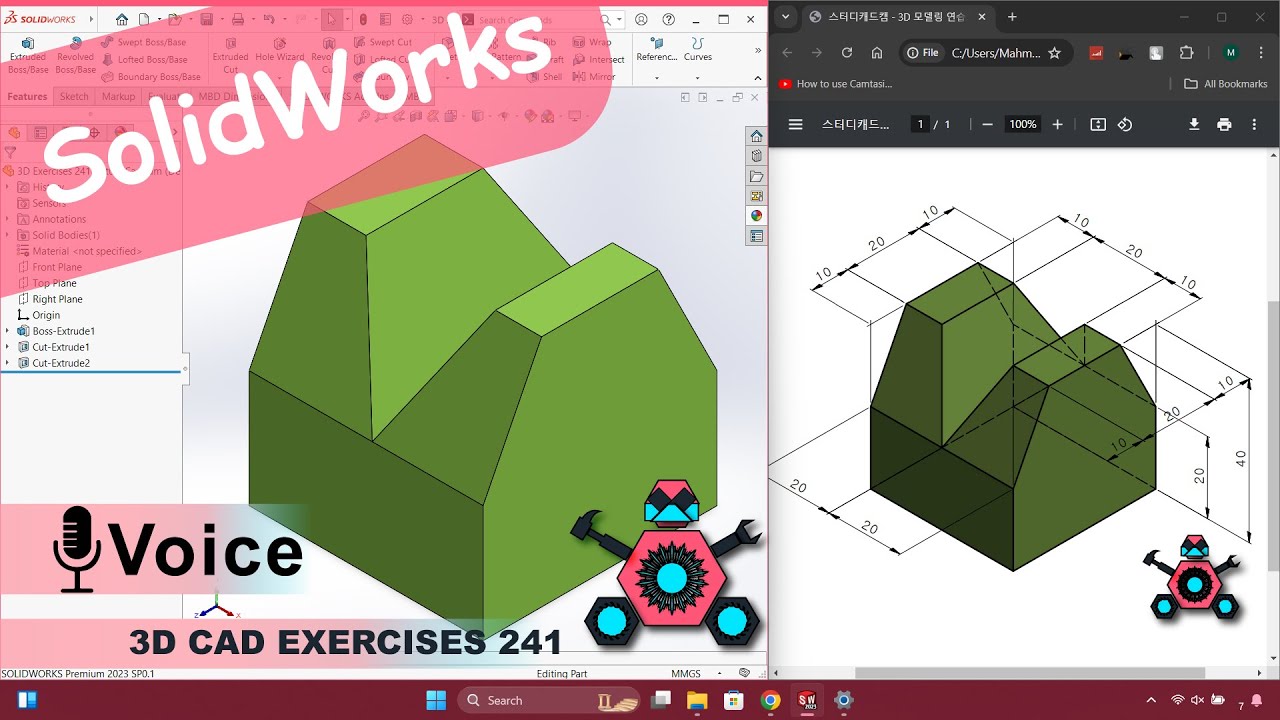Viewport: 1280px width, 720px height.
Task: Expand the Cut-Extrude1 feature node
Action: click(x=8, y=347)
